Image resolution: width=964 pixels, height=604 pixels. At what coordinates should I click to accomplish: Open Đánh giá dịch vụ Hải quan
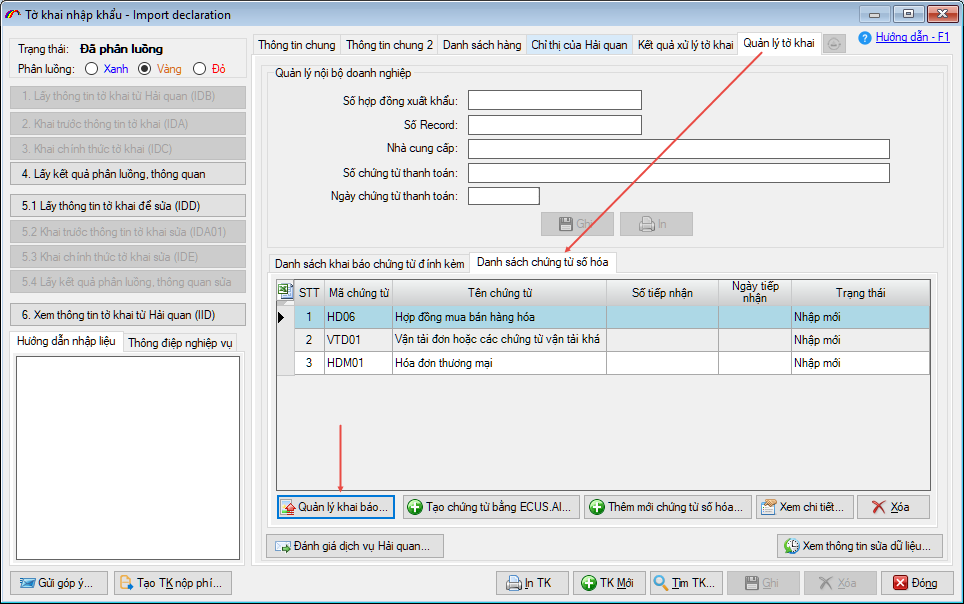coord(355,546)
